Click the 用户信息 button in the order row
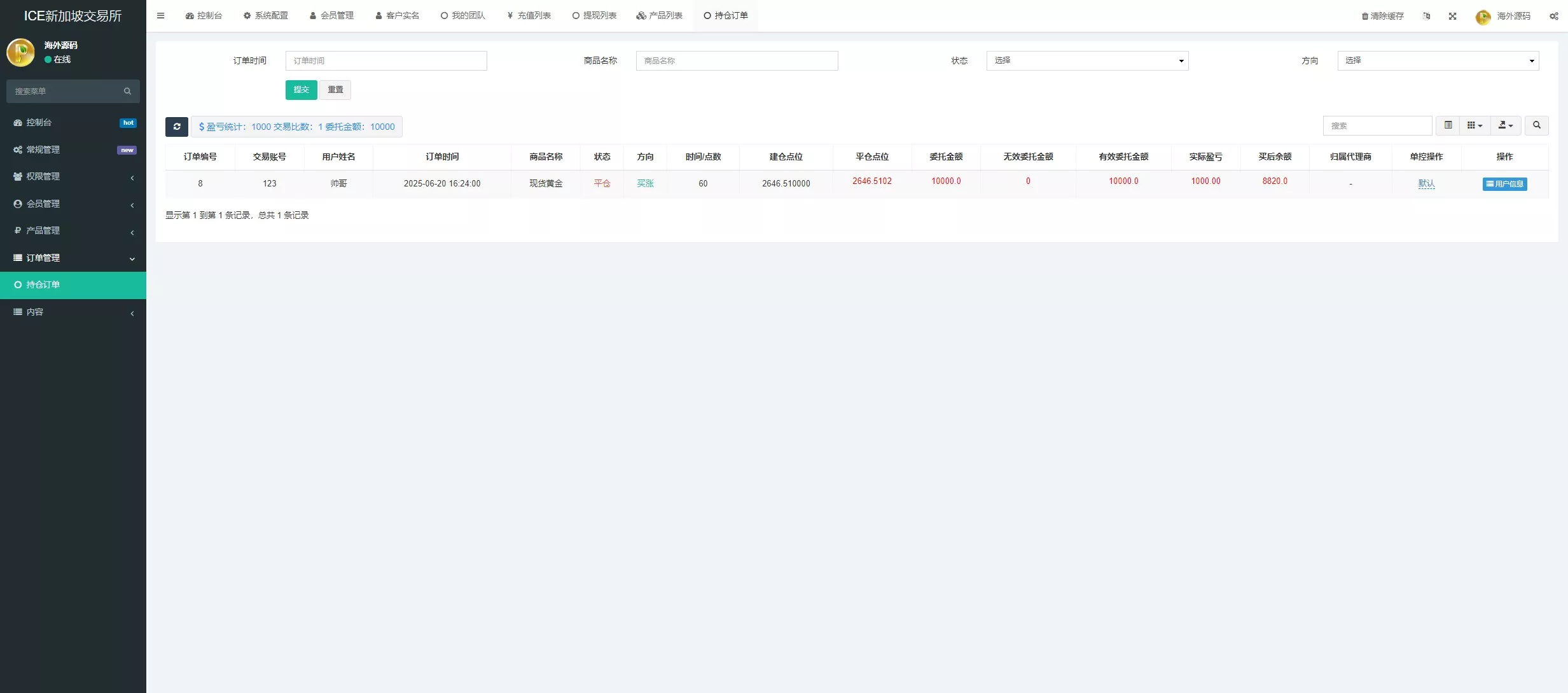The height and width of the screenshot is (693, 1568). pos(1504,184)
